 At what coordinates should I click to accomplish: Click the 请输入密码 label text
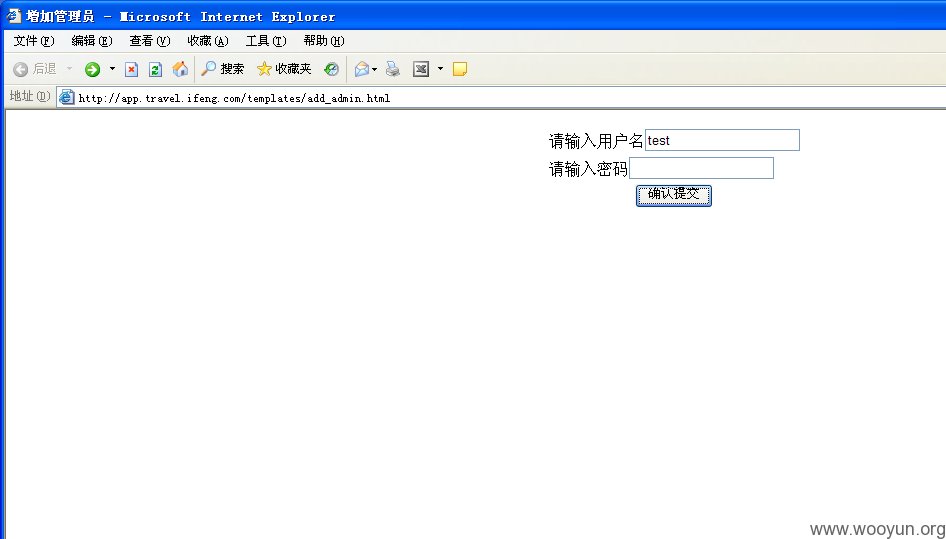588,170
